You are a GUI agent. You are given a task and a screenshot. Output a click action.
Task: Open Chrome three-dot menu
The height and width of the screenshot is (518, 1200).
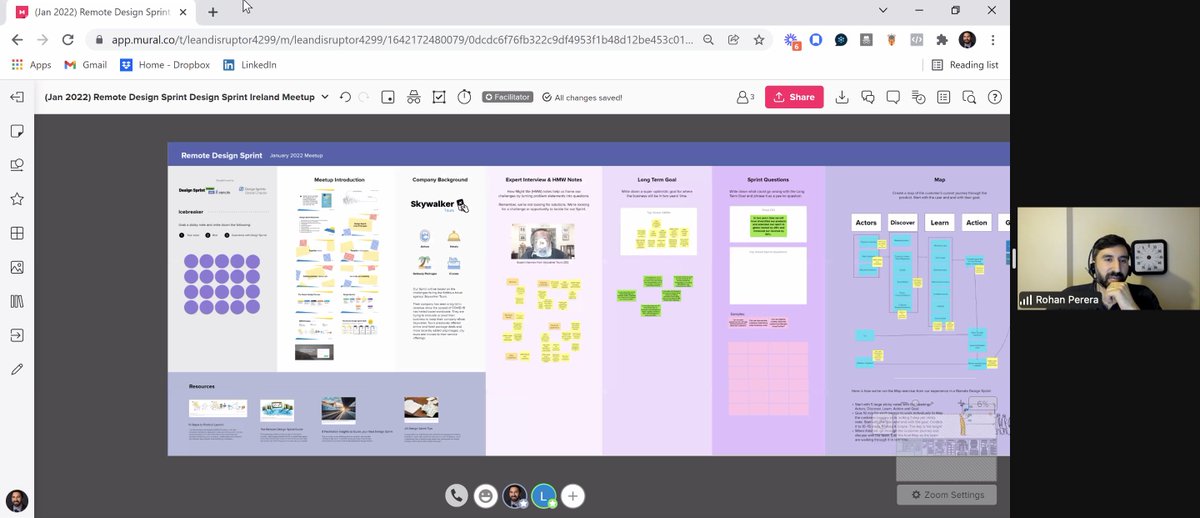click(992, 40)
